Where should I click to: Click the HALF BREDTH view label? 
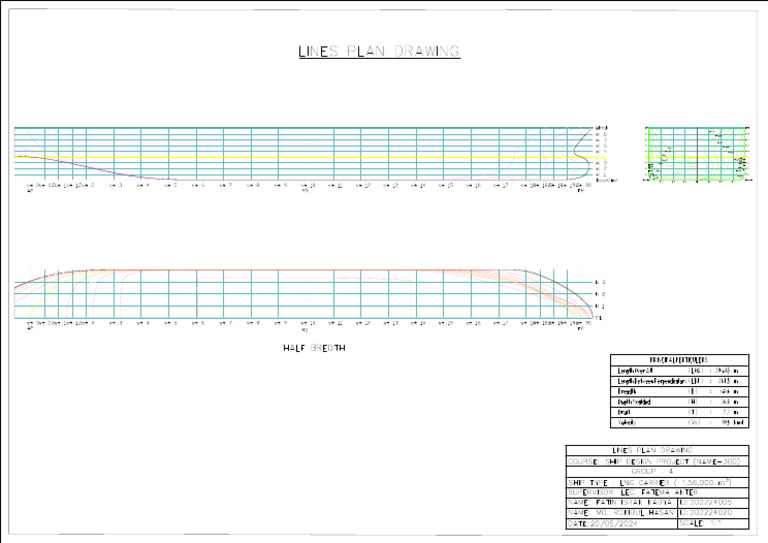click(x=314, y=348)
